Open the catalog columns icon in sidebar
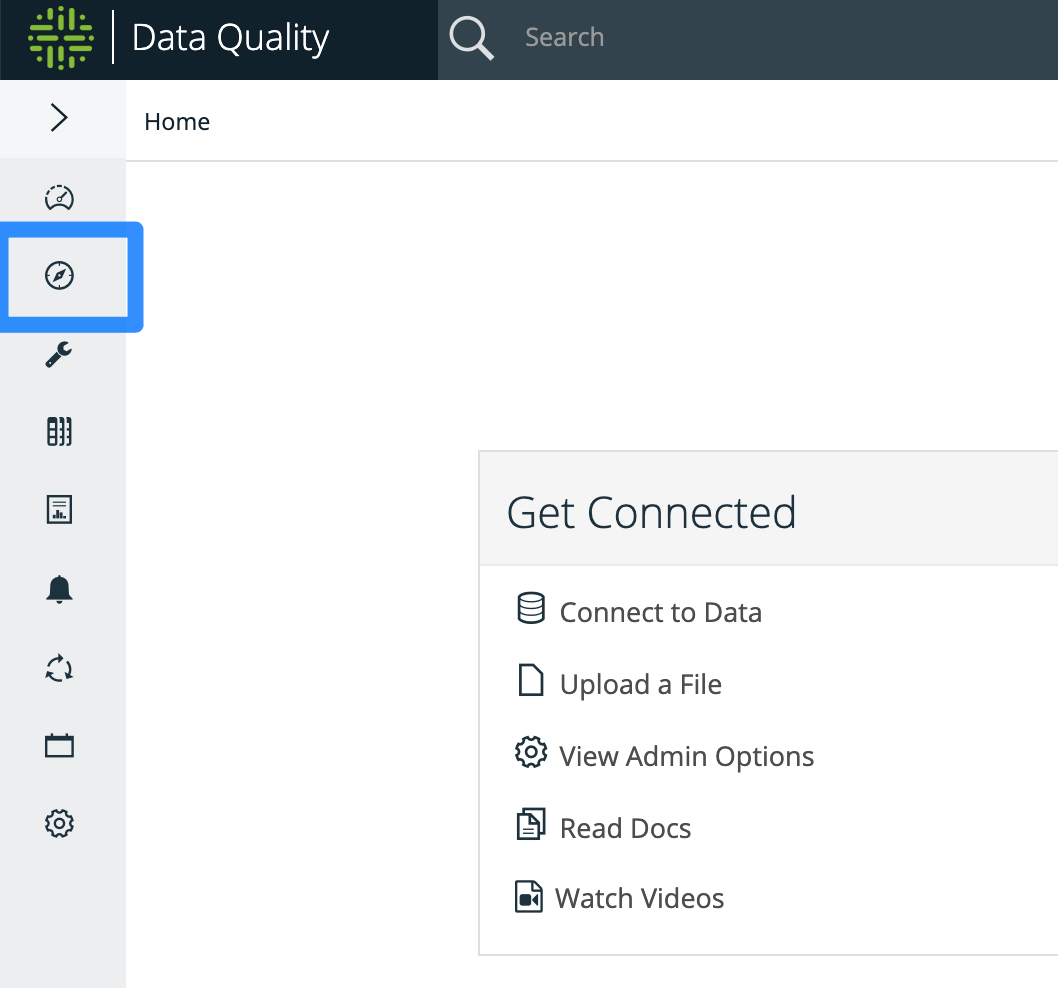The width and height of the screenshot is (1058, 988). click(60, 432)
